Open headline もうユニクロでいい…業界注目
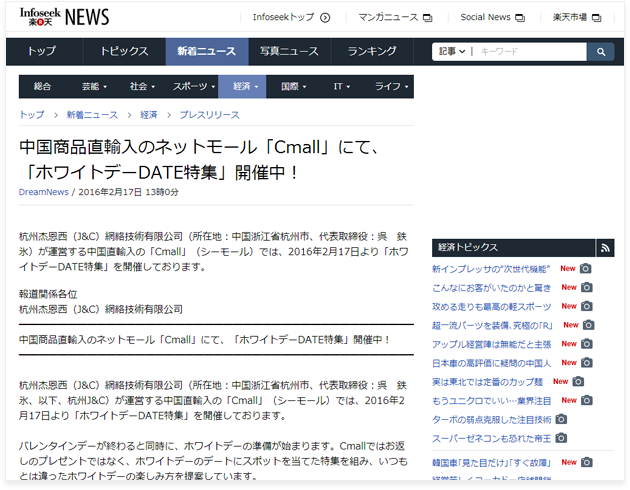The width and height of the screenshot is (630, 490). pyautogui.click(x=491, y=401)
